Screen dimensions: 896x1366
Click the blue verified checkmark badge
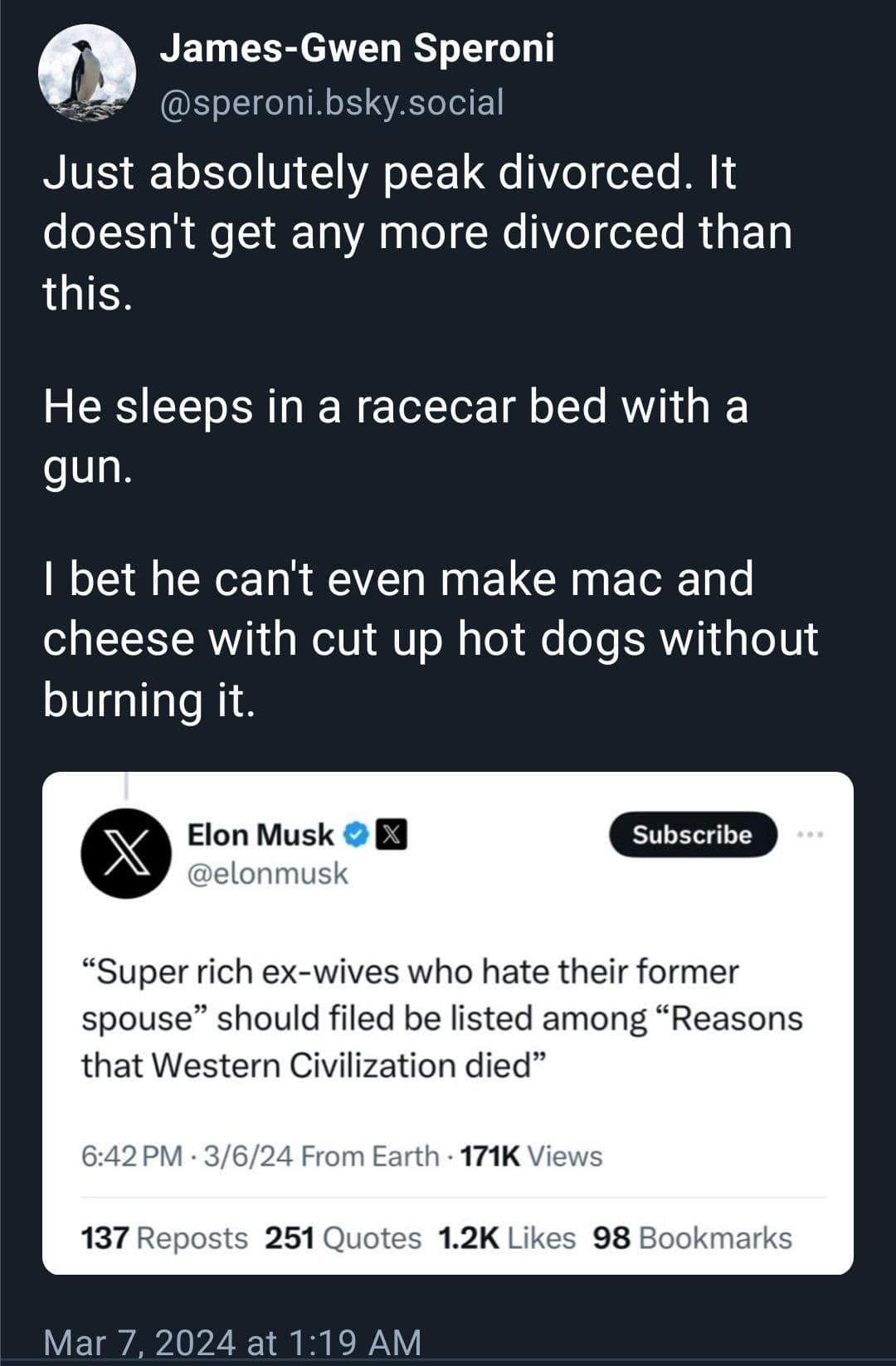(357, 835)
